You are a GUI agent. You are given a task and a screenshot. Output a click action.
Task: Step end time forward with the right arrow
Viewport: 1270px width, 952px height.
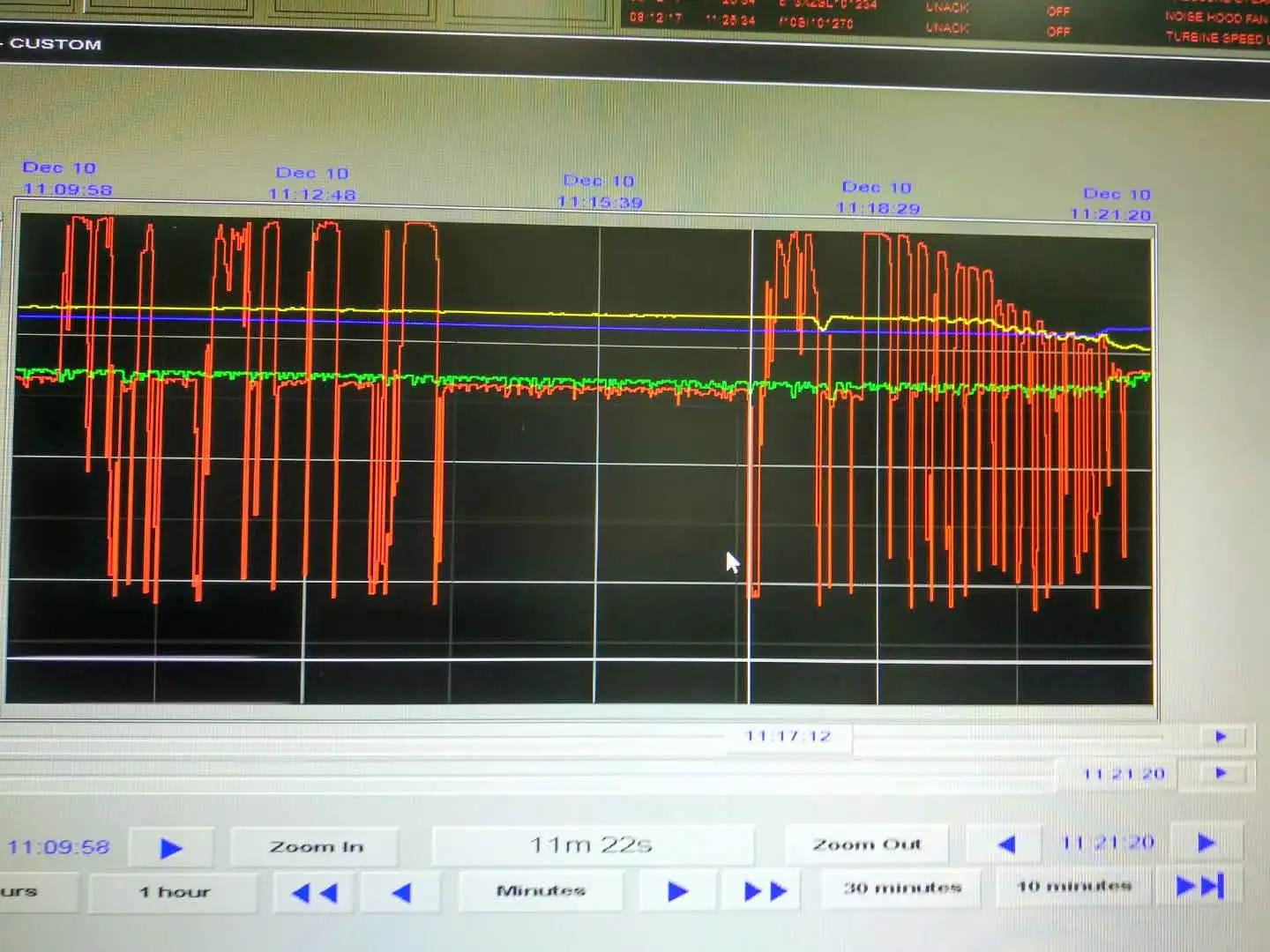click(1206, 843)
